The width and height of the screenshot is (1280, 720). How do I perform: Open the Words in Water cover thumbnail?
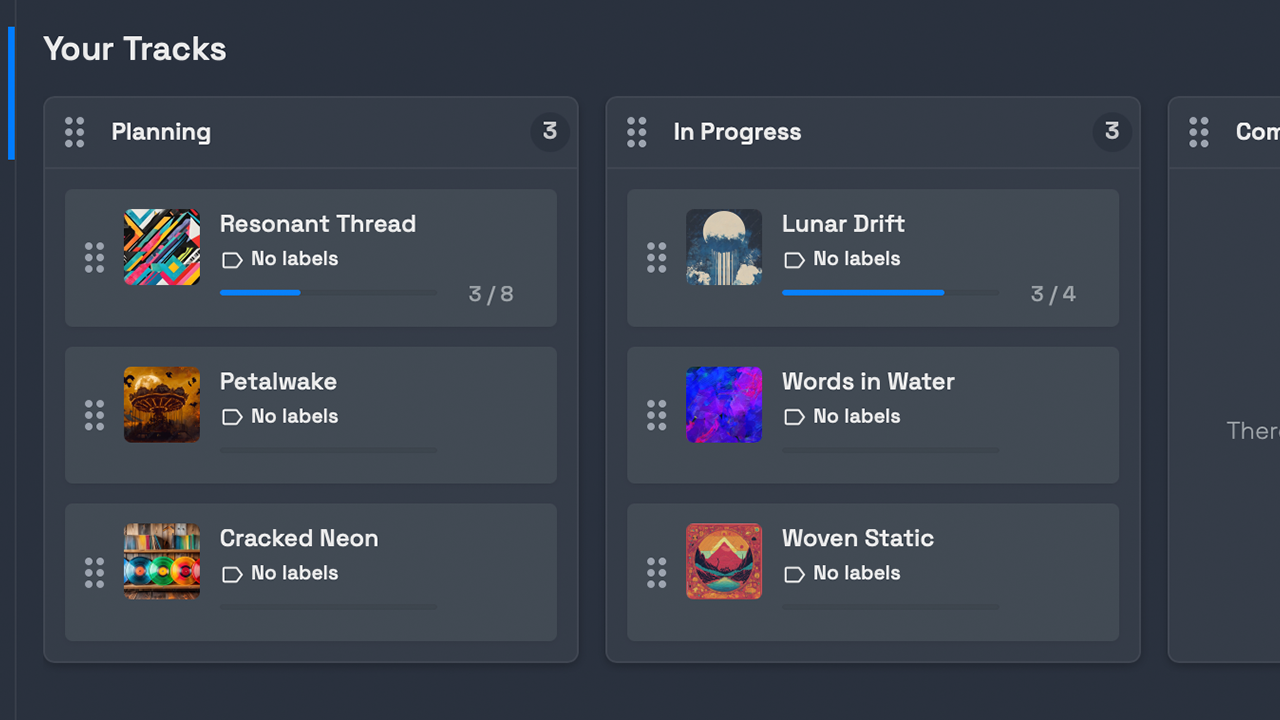coord(724,405)
